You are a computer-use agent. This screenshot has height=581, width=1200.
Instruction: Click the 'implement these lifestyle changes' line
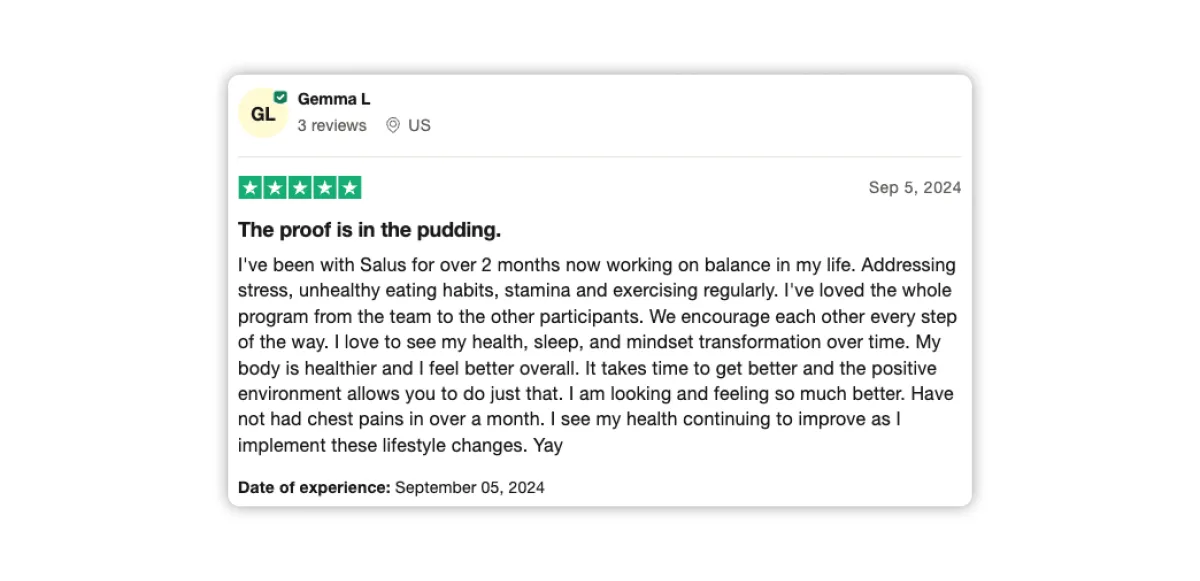(x=383, y=446)
